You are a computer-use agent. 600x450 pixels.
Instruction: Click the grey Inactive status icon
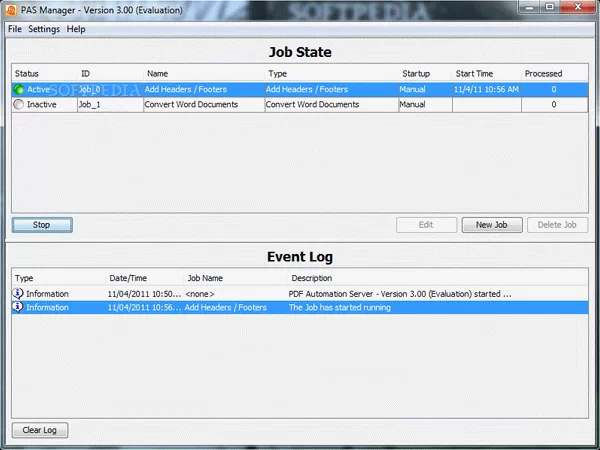(x=18, y=104)
